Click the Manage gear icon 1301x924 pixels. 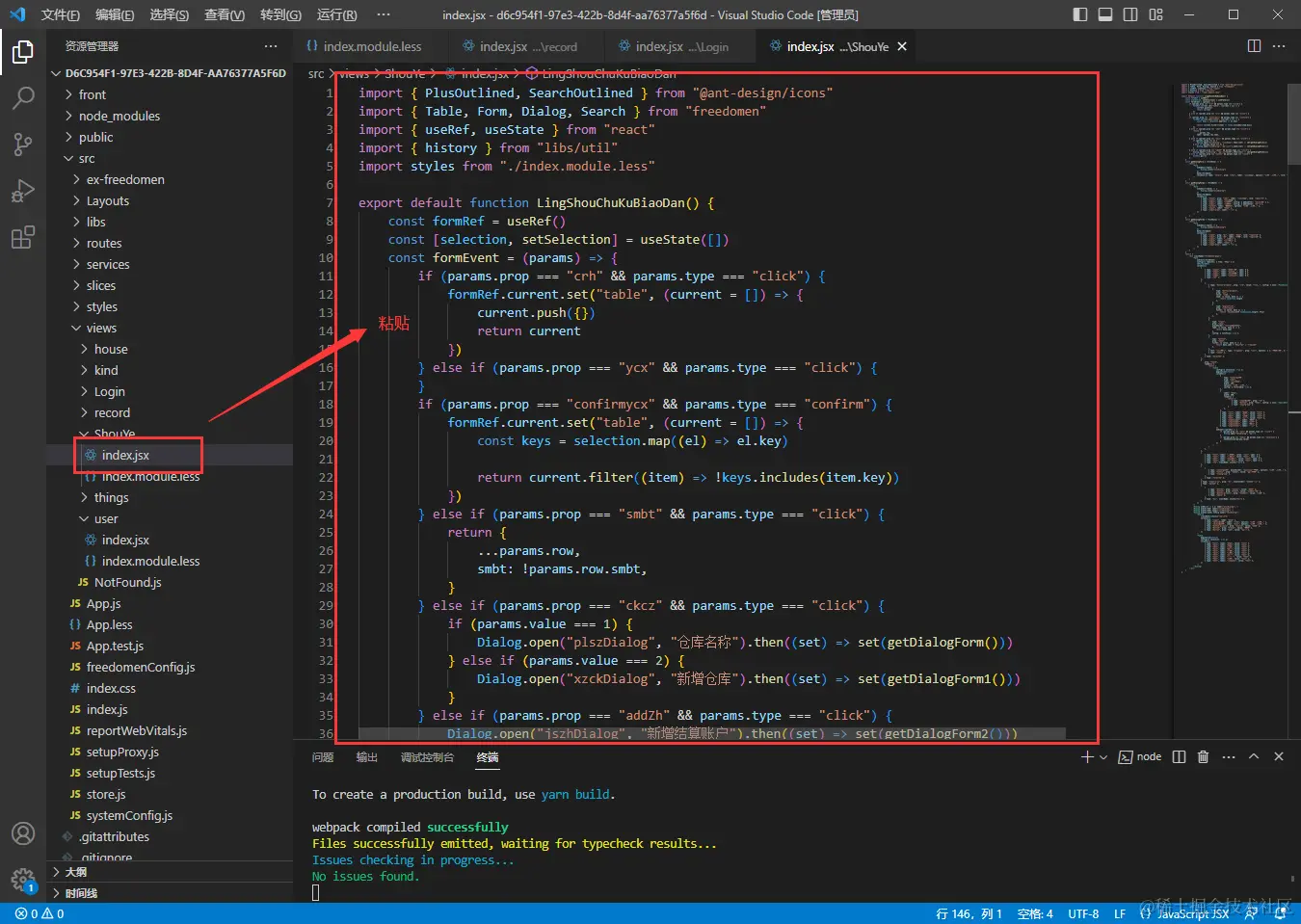pos(23,879)
